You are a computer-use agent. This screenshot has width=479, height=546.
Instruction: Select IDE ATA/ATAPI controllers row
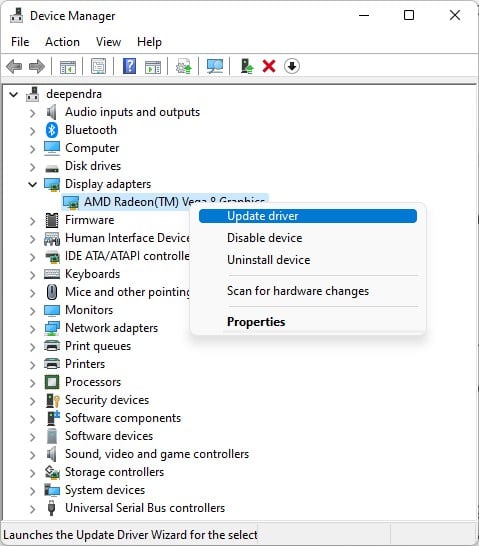click(127, 256)
